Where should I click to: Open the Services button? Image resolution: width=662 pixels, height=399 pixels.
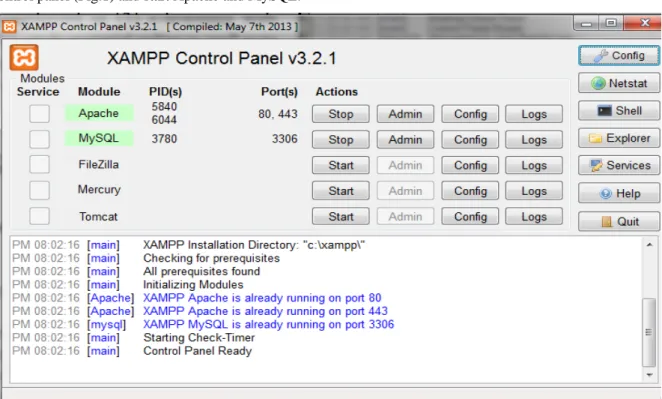click(x=619, y=166)
